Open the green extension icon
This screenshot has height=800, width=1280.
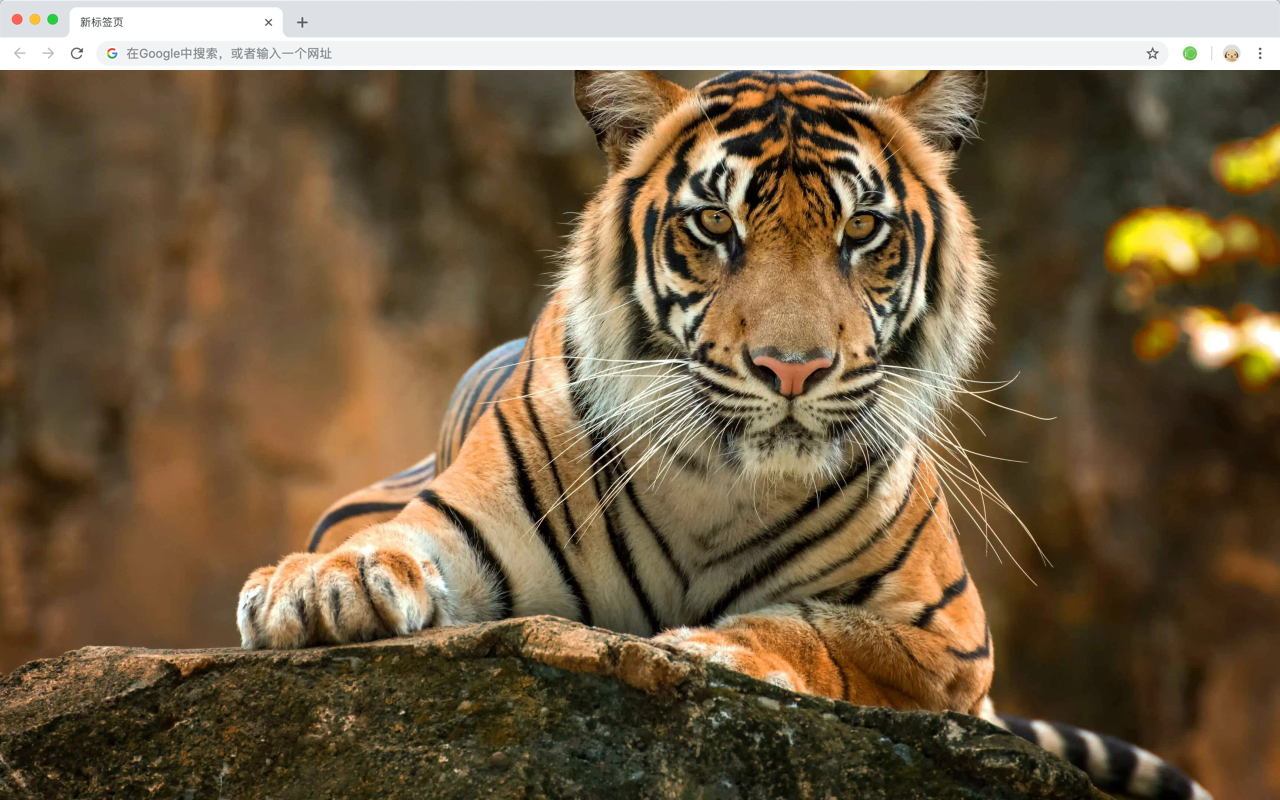(x=1190, y=53)
